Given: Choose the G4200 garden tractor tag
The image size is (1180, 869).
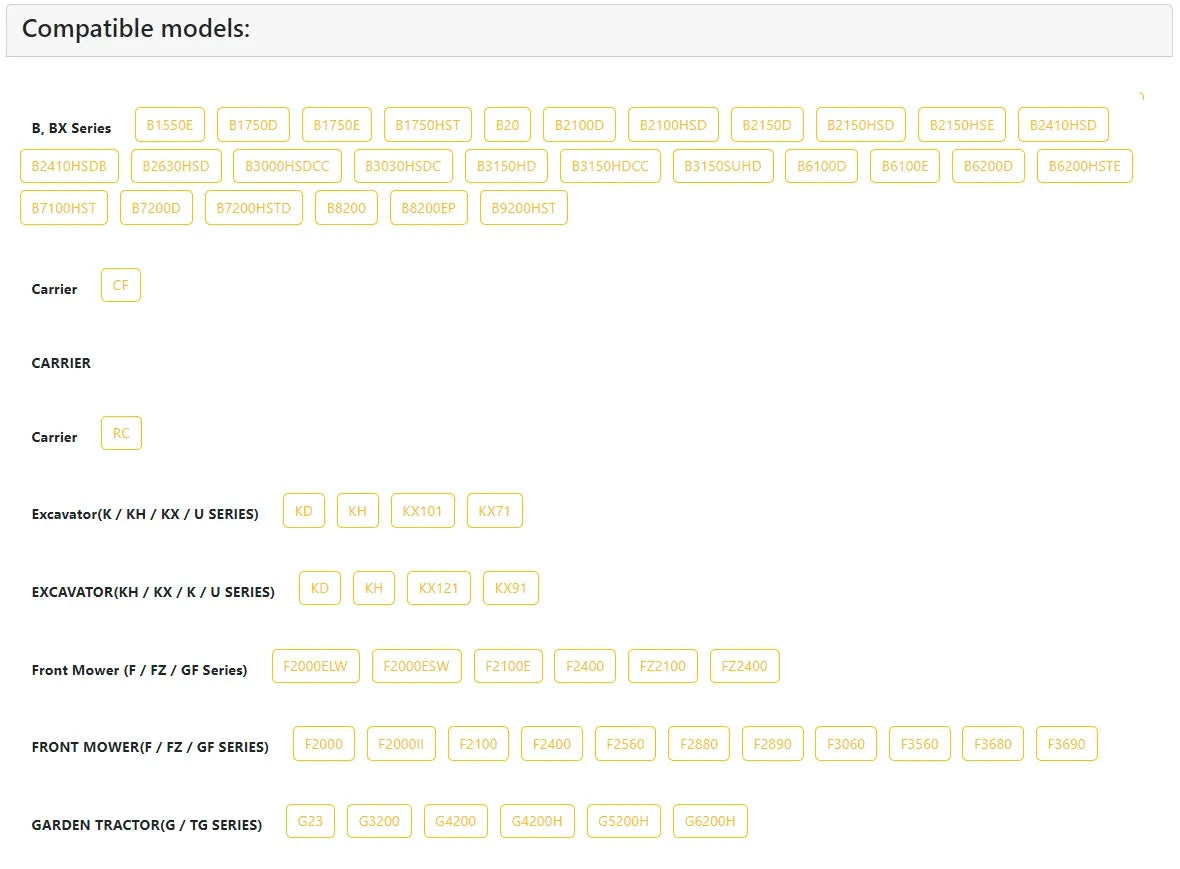Looking at the screenshot, I should 455,821.
